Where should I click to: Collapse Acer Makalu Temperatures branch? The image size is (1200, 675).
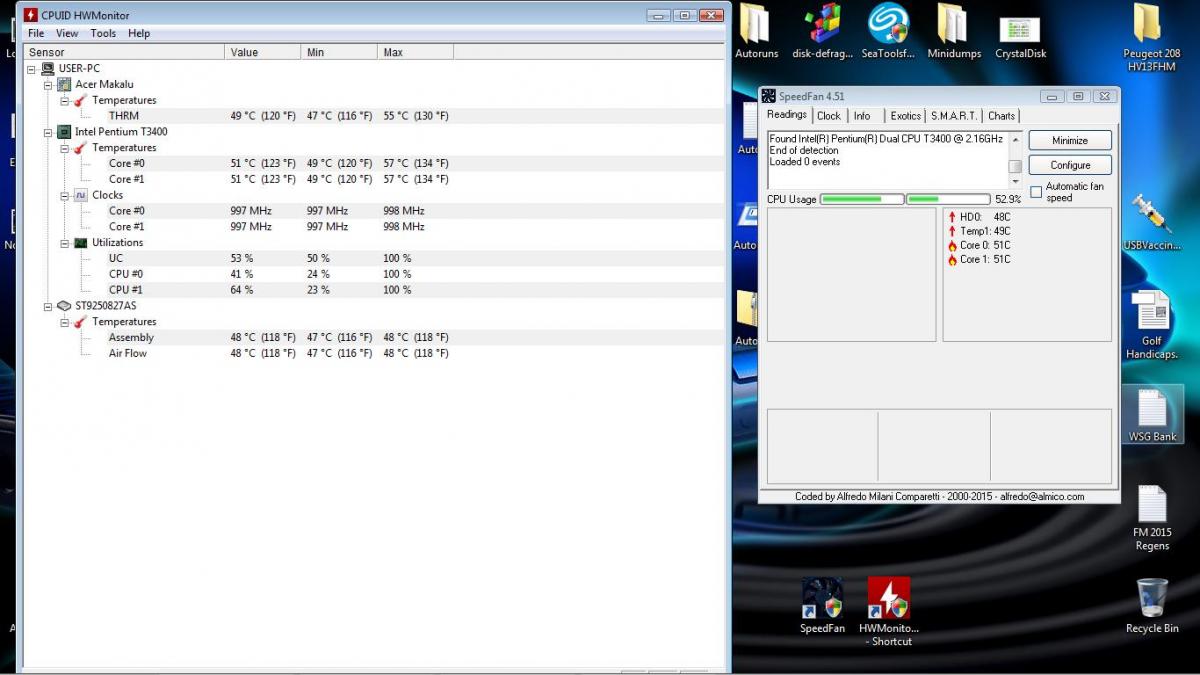[x=65, y=101]
